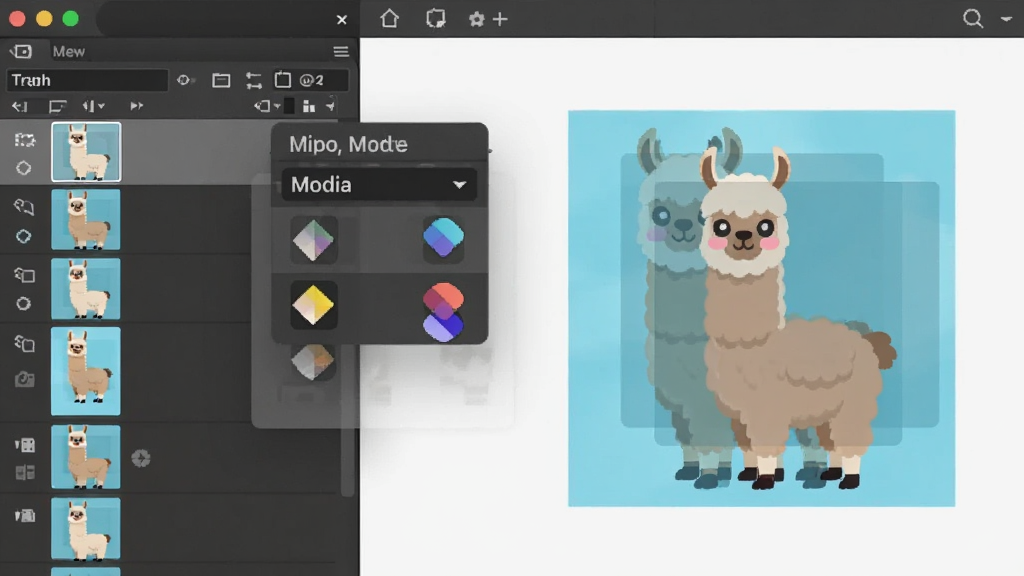Open the note page icon beside Home

[436, 18]
